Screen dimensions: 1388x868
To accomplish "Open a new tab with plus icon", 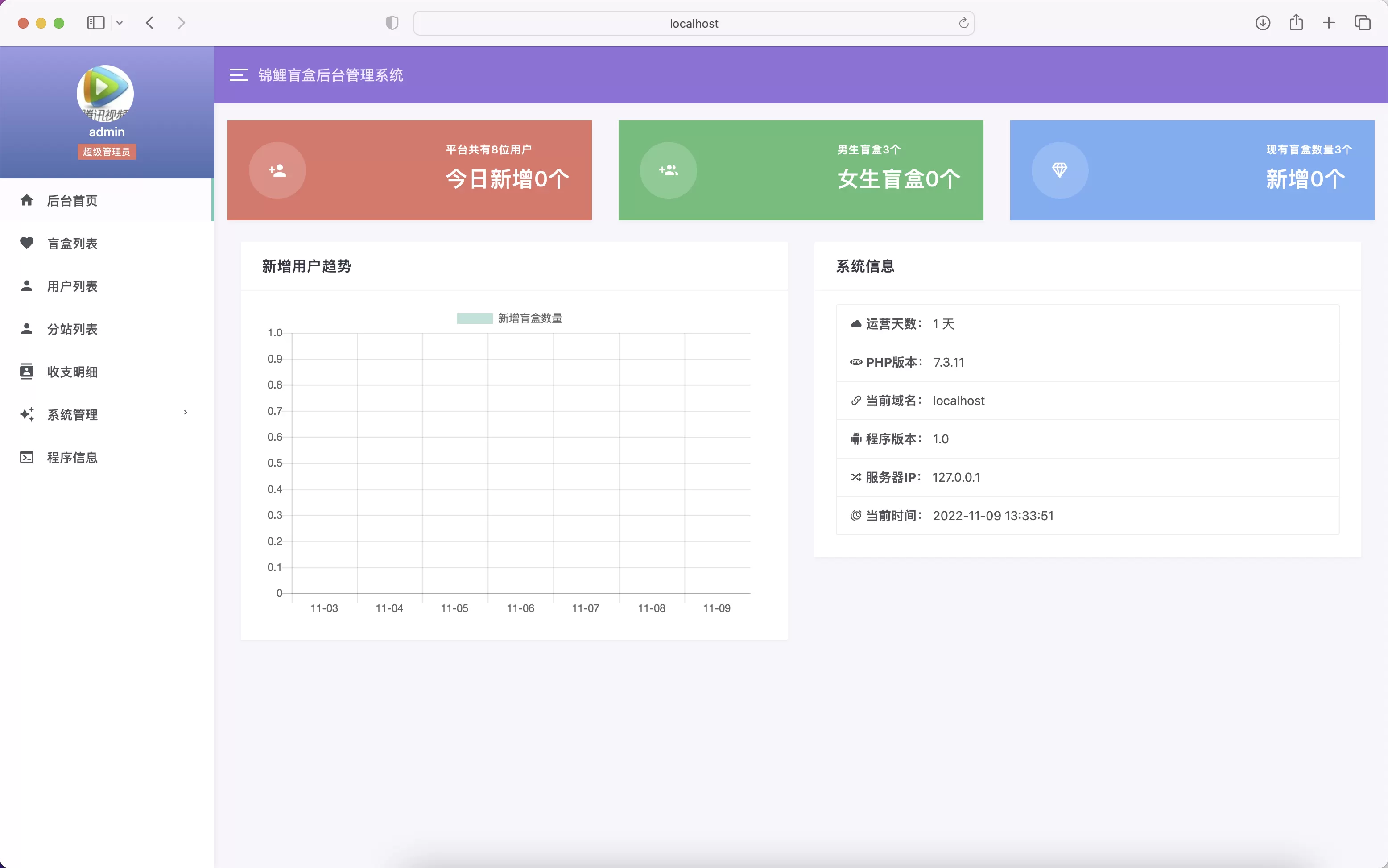I will pyautogui.click(x=1329, y=23).
